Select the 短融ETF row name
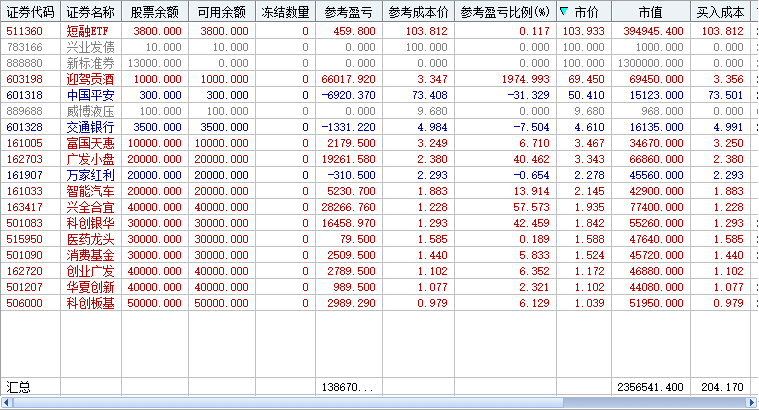 (x=88, y=31)
